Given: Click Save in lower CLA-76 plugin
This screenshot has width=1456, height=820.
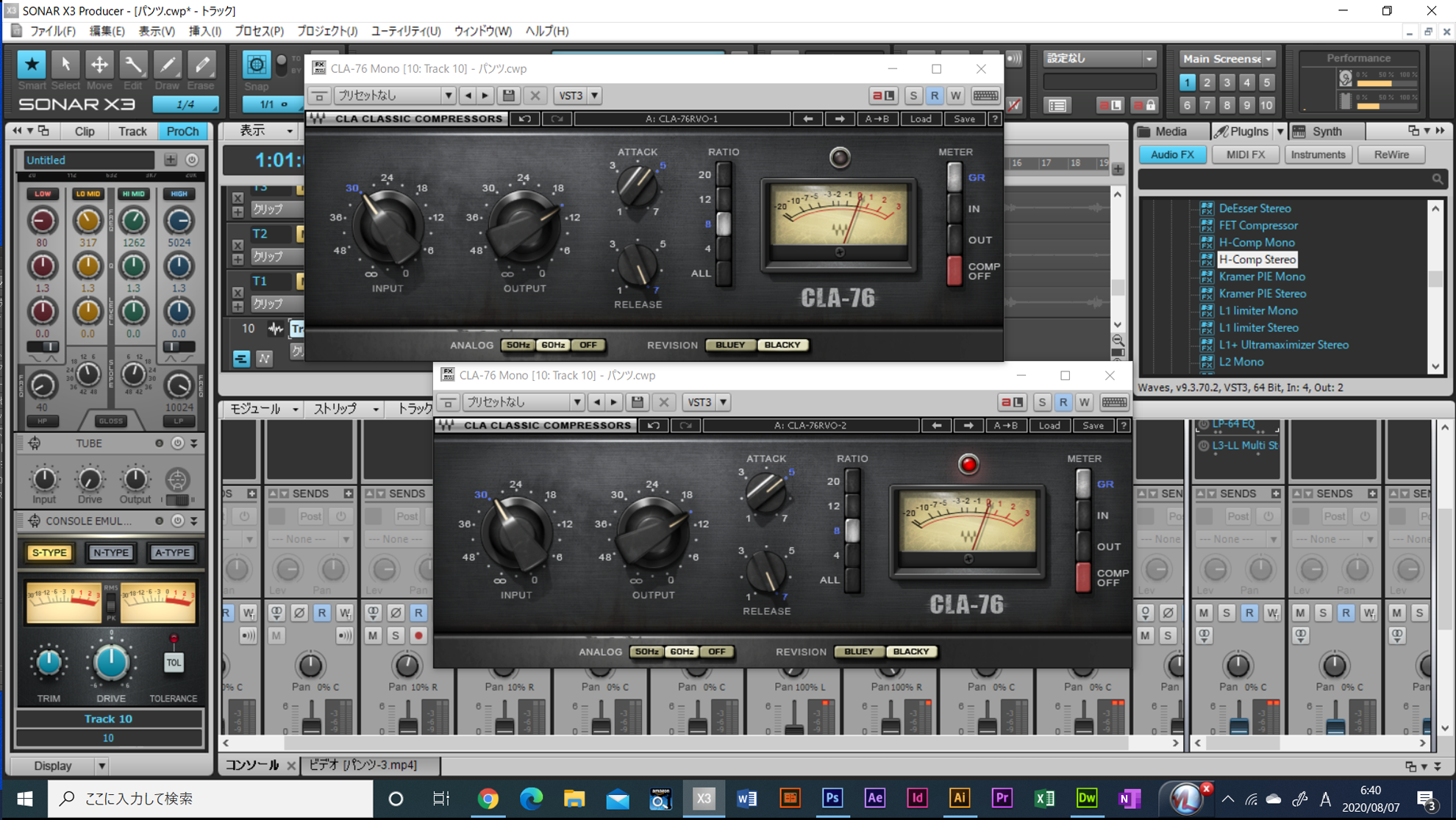Looking at the screenshot, I should [x=1093, y=425].
